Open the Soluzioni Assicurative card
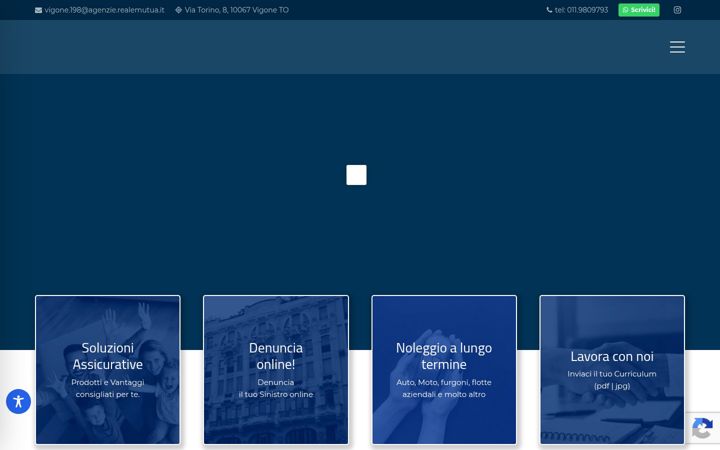 (108, 370)
